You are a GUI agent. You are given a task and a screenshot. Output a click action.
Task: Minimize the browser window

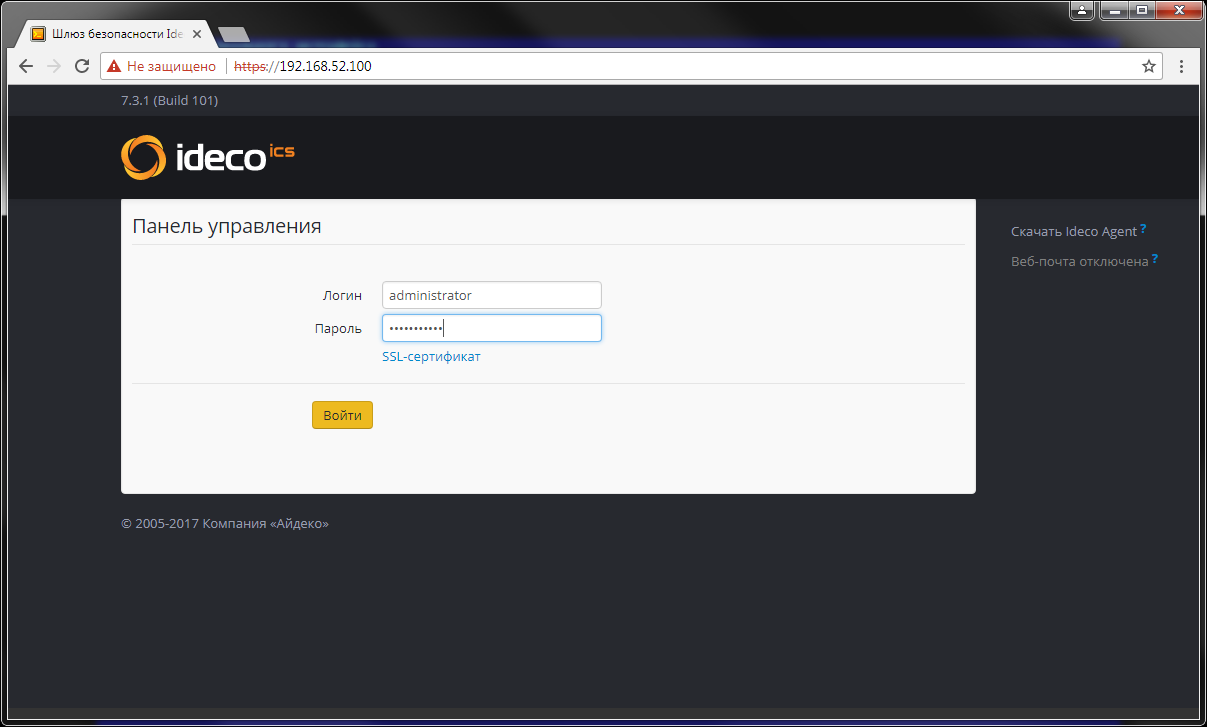click(x=1113, y=10)
